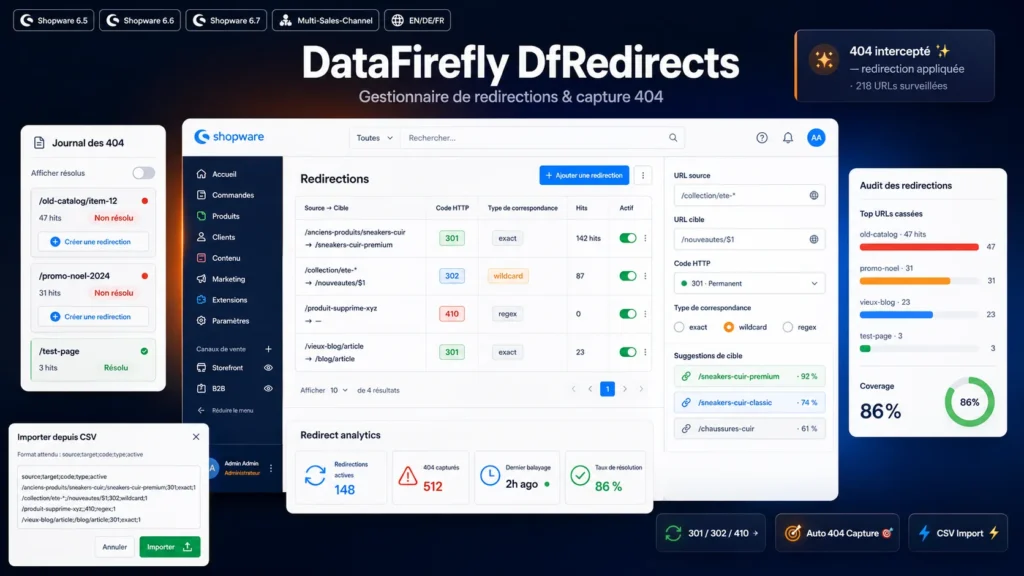Create a redirect for /promo-noel-2024
This screenshot has height=576, width=1024.
tap(93, 317)
